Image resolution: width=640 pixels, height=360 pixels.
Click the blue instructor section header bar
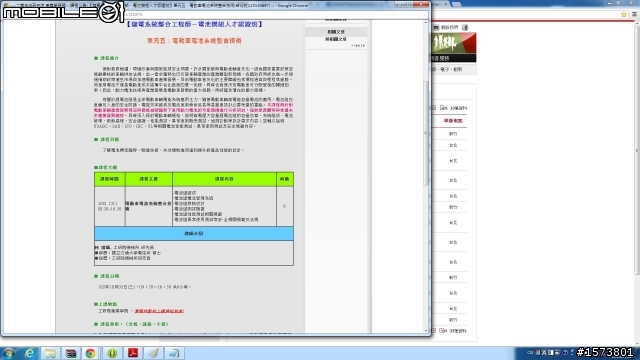click(194, 233)
